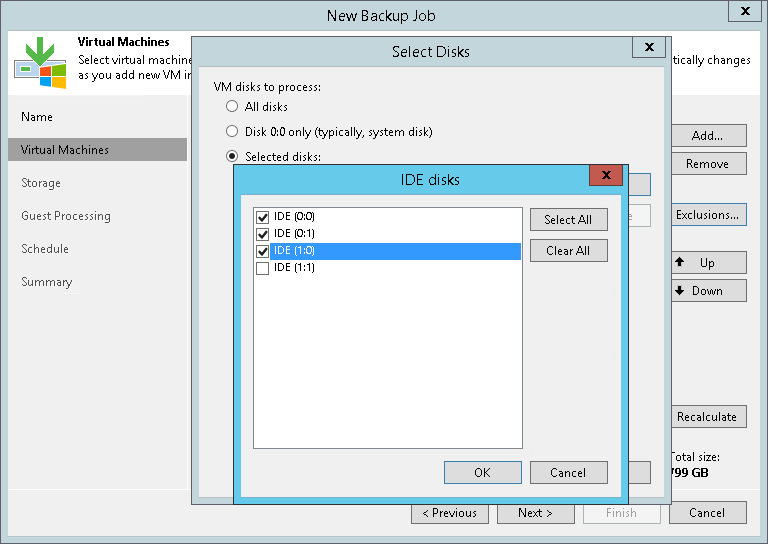Go to Guest Processing step
Screen dimensions: 768x544
[x=66, y=216]
